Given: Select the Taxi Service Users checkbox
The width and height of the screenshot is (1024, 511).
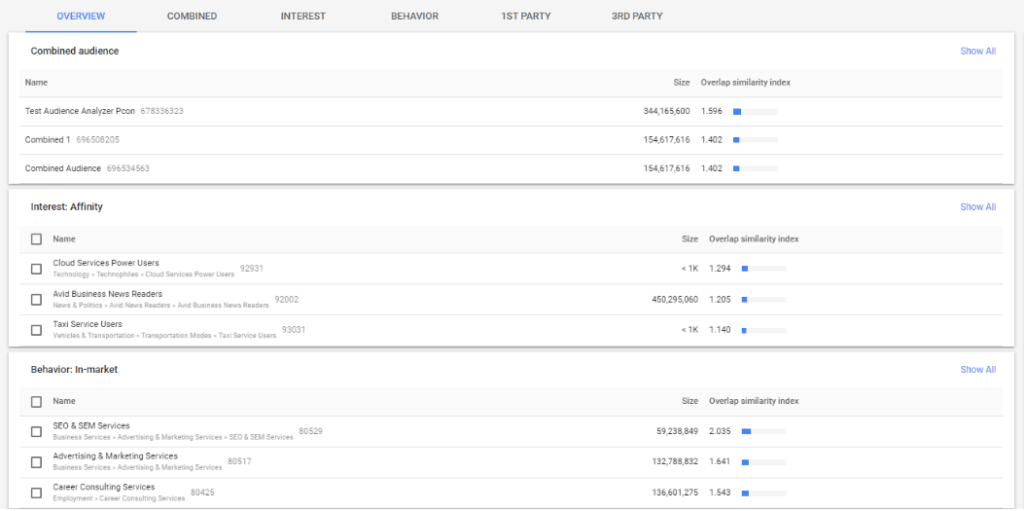Looking at the screenshot, I should tap(36, 330).
